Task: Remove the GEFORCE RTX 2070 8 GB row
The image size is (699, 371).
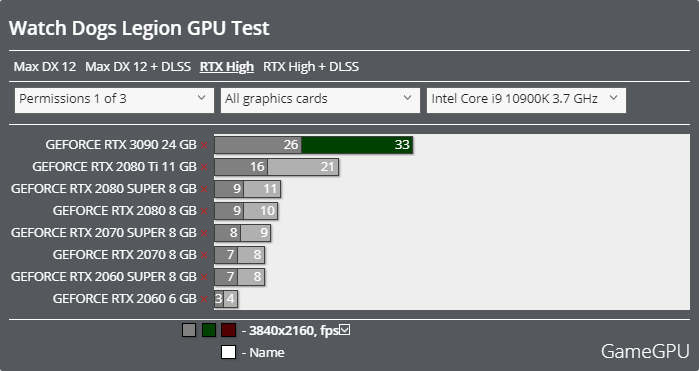Action: pos(204,255)
